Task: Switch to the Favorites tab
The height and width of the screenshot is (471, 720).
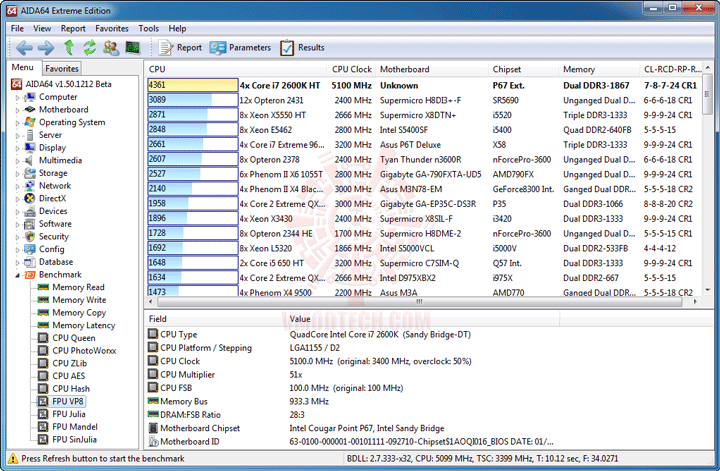Action: point(62,68)
